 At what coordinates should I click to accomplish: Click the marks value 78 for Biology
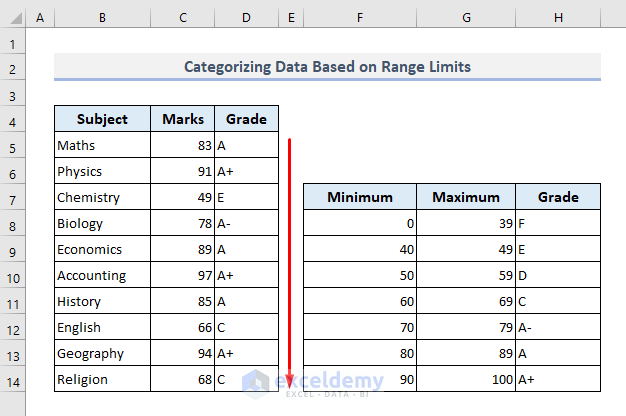pyautogui.click(x=182, y=223)
